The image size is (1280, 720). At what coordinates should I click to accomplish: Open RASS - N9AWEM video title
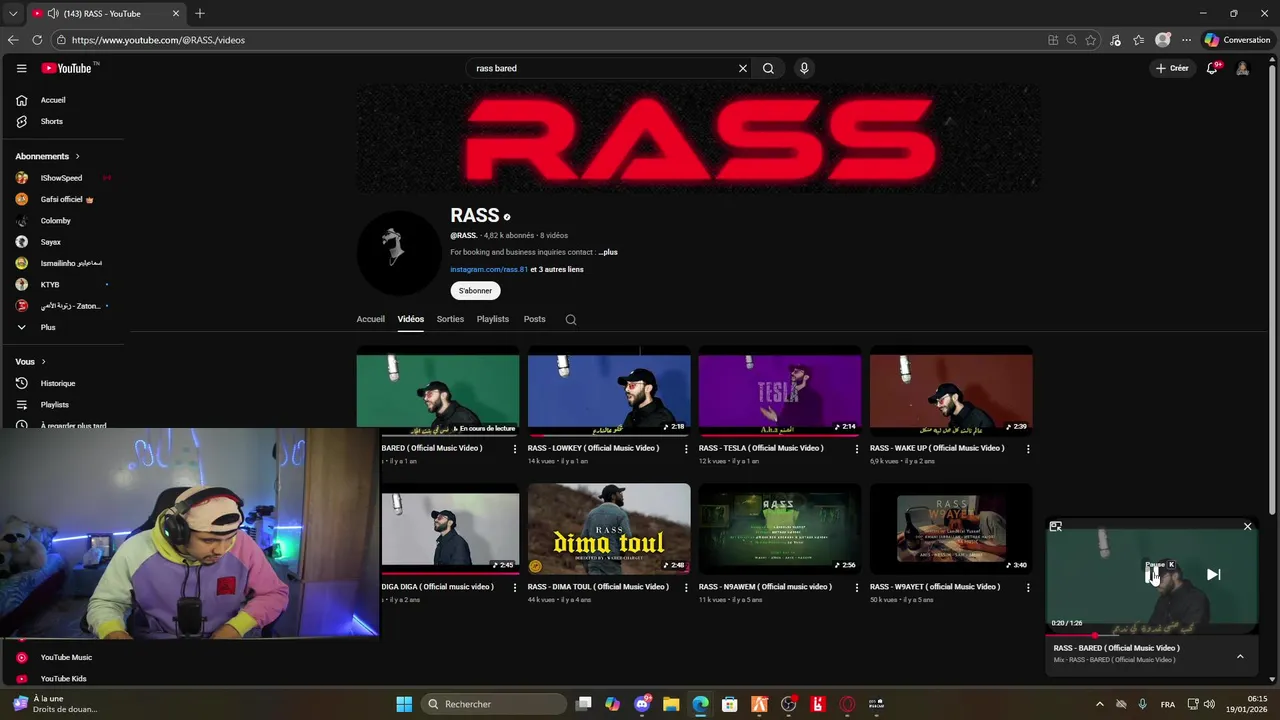click(x=765, y=587)
